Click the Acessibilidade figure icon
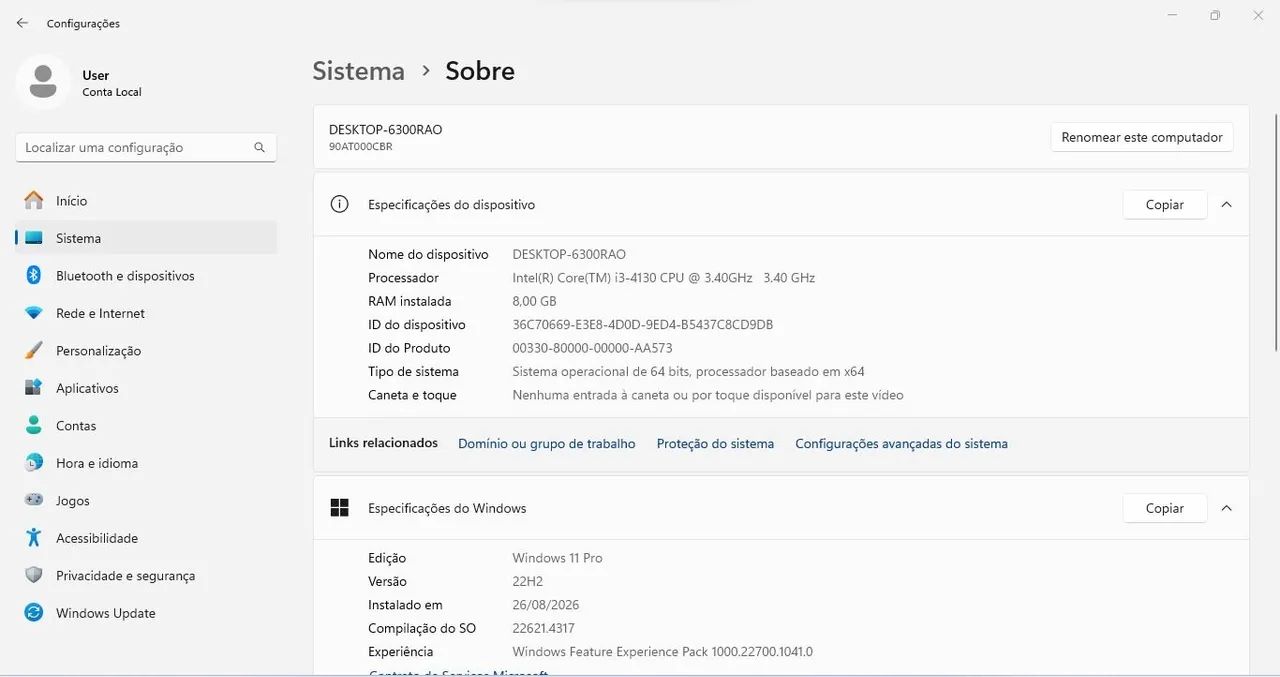The width and height of the screenshot is (1280, 677). point(34,538)
